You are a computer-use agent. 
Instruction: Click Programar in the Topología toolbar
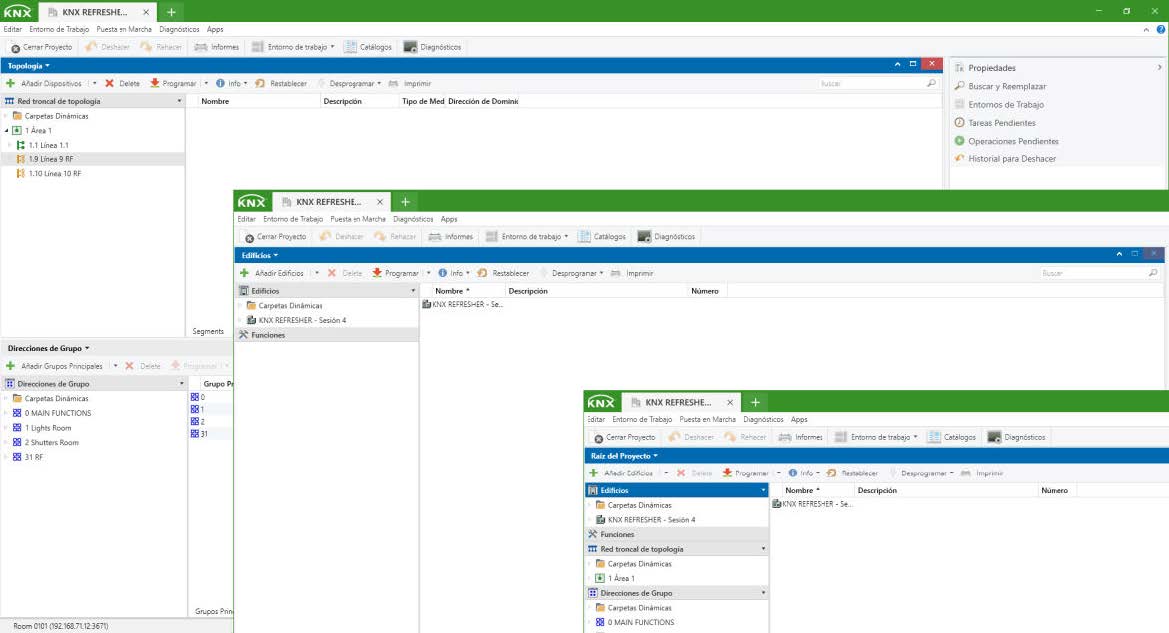[x=174, y=84]
